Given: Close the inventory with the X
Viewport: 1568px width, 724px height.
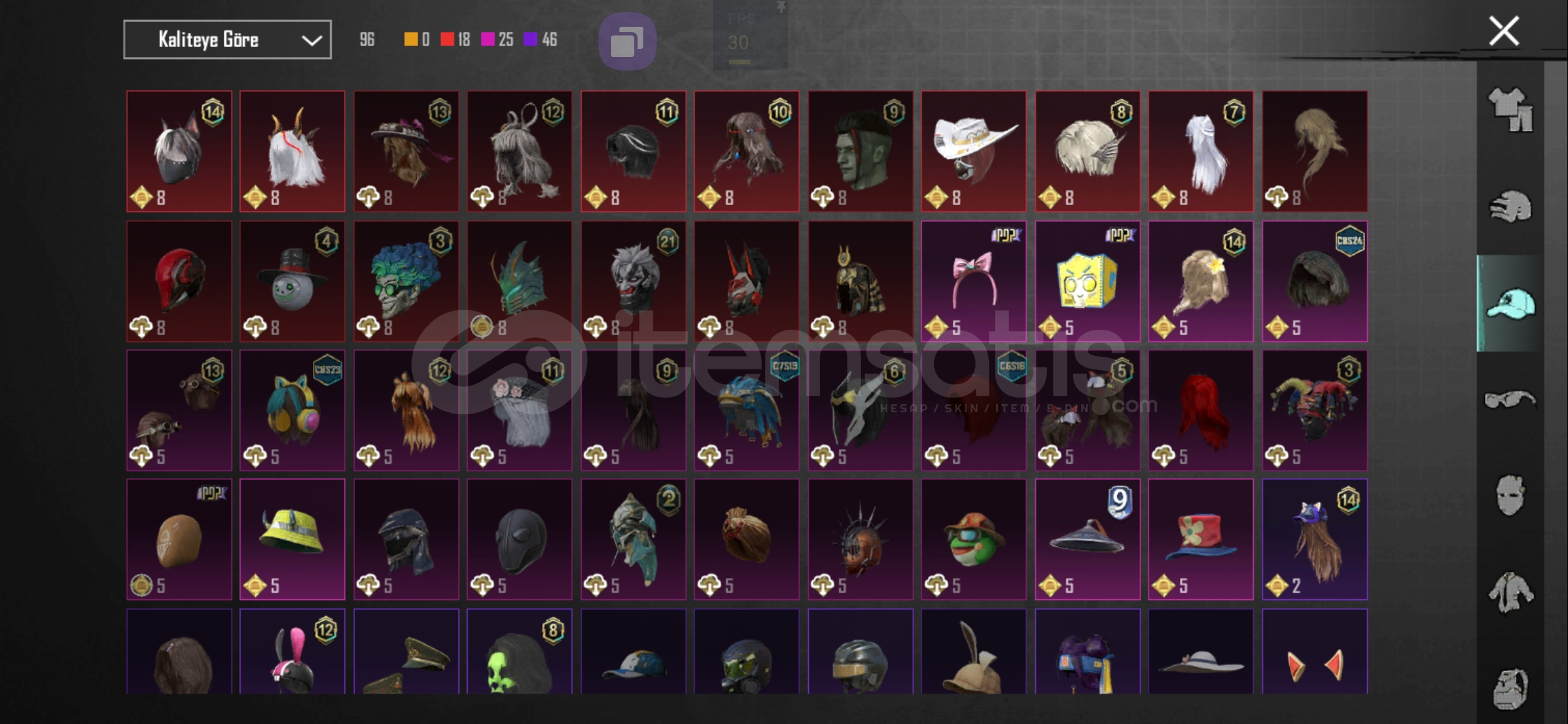Looking at the screenshot, I should tap(1504, 31).
